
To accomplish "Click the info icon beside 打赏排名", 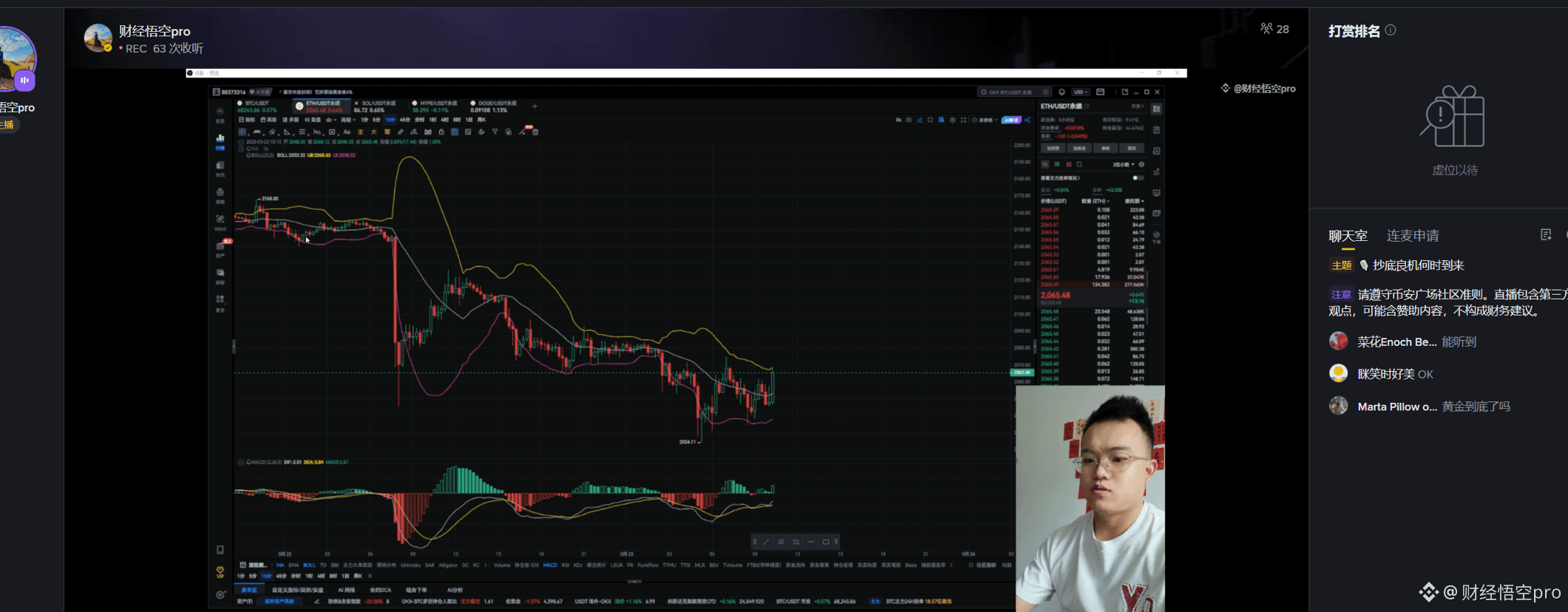I will [x=1391, y=30].
